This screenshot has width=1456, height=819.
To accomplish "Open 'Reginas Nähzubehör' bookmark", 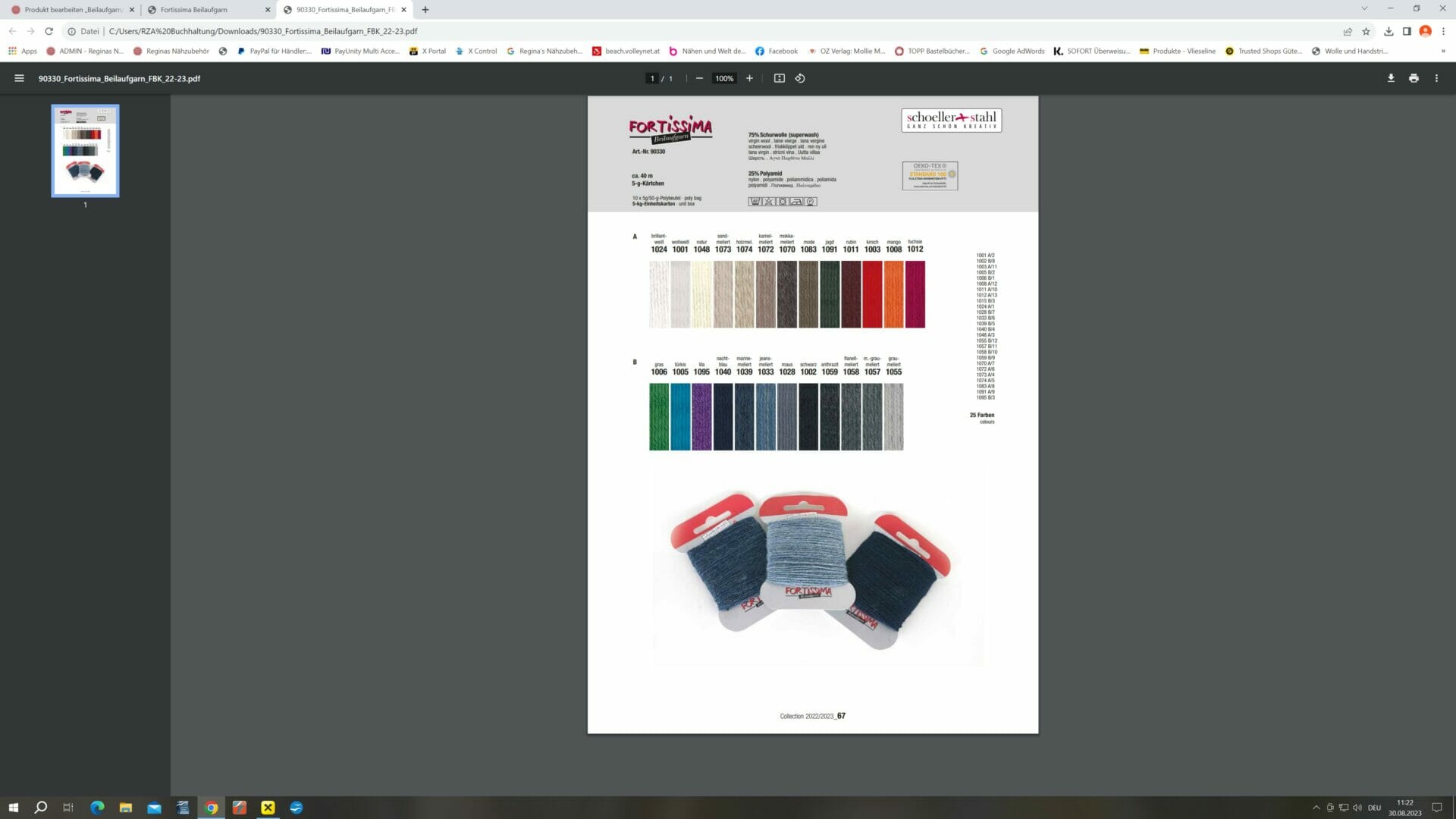I will click(171, 51).
